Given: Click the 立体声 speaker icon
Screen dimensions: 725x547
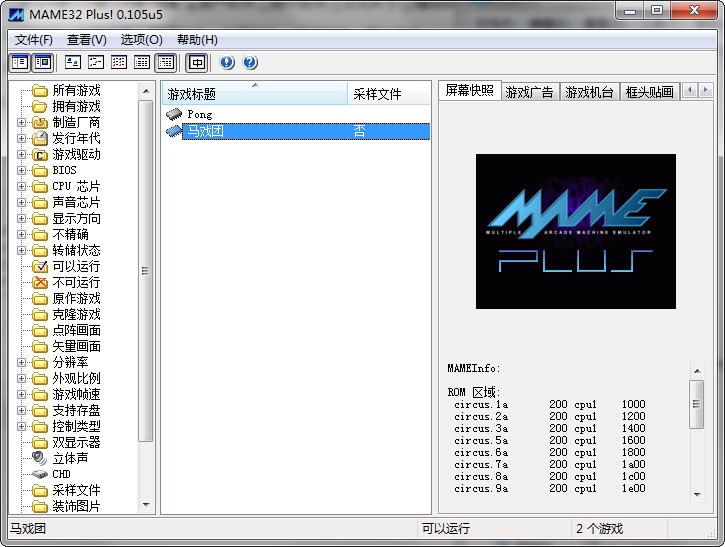Looking at the screenshot, I should (x=40, y=458).
